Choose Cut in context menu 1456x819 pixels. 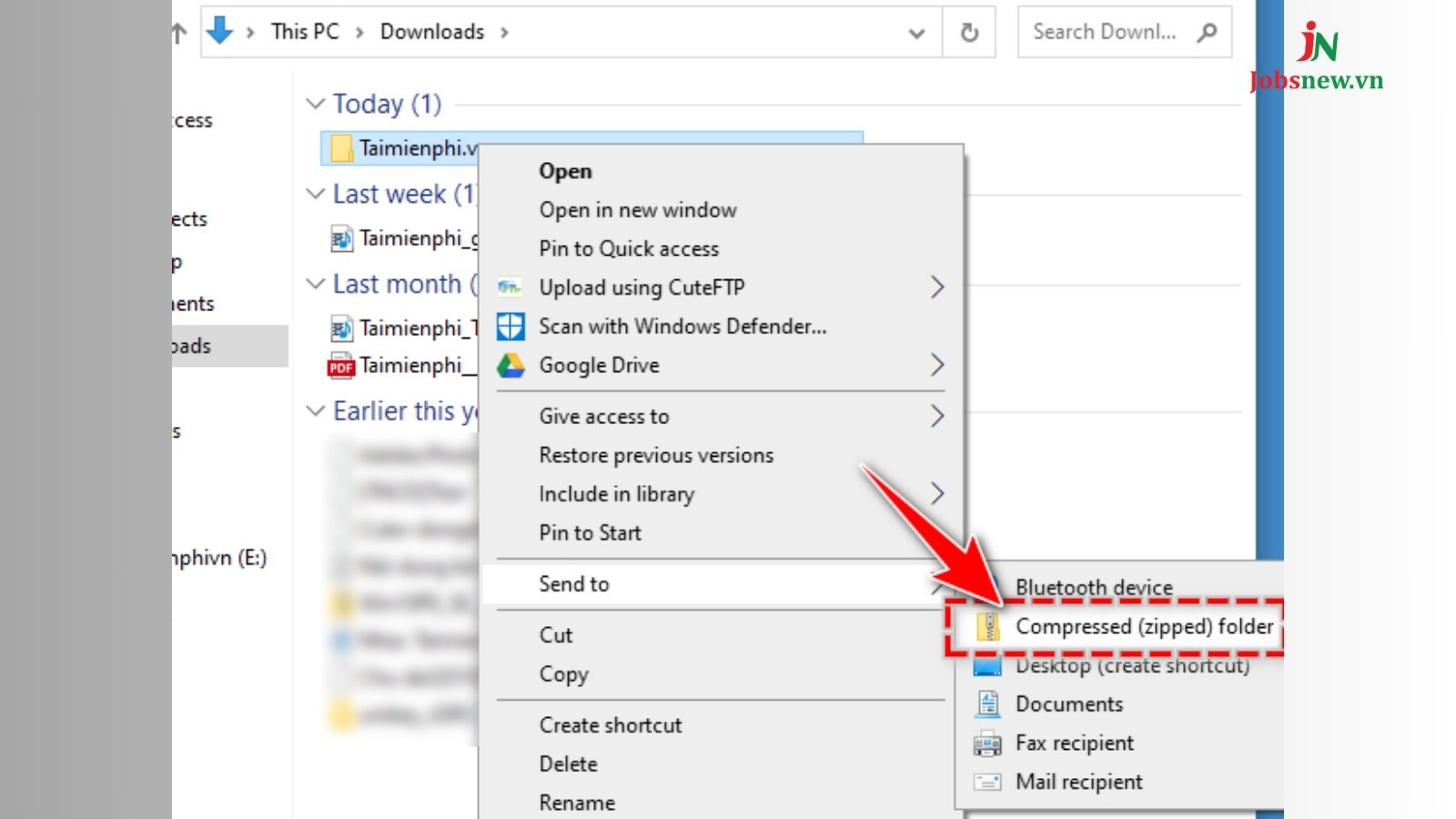[x=556, y=635]
